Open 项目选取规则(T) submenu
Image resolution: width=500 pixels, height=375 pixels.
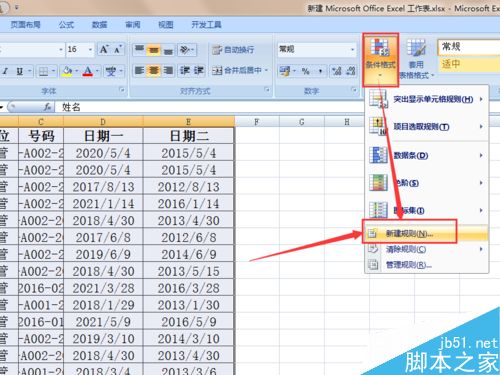coord(427,127)
